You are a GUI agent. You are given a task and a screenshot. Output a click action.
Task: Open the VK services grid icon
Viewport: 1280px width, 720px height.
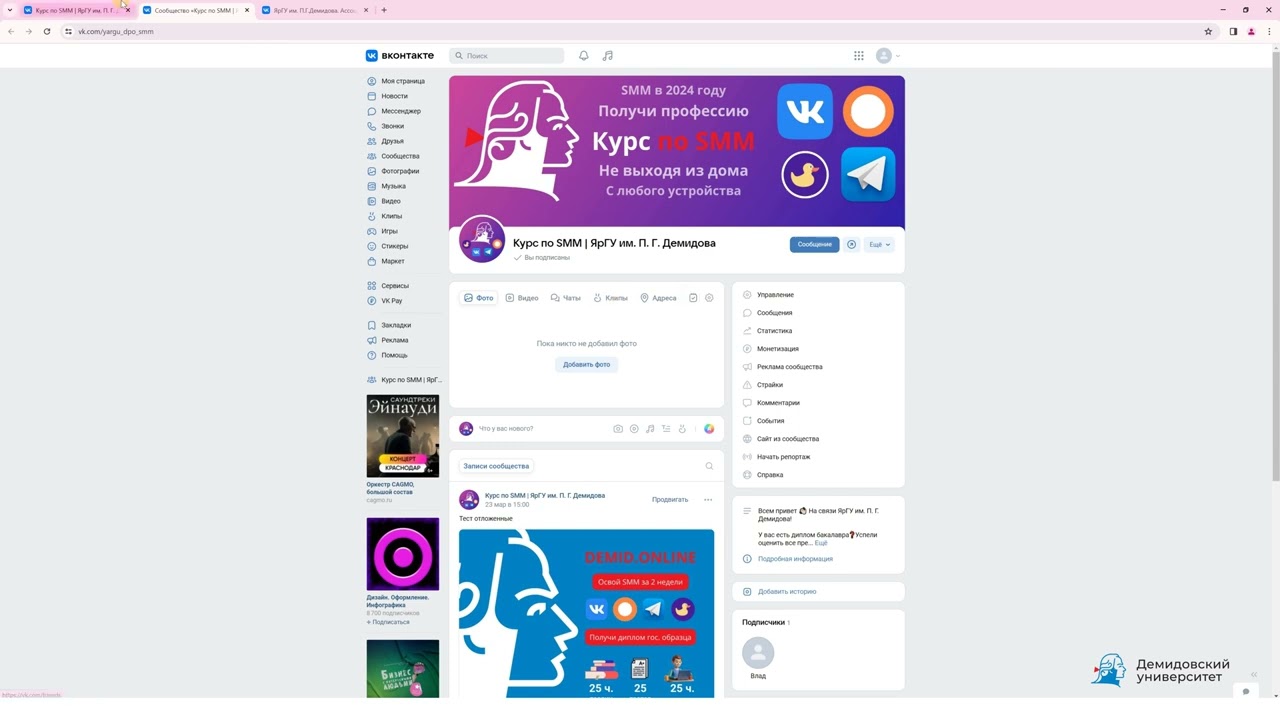[x=859, y=56]
